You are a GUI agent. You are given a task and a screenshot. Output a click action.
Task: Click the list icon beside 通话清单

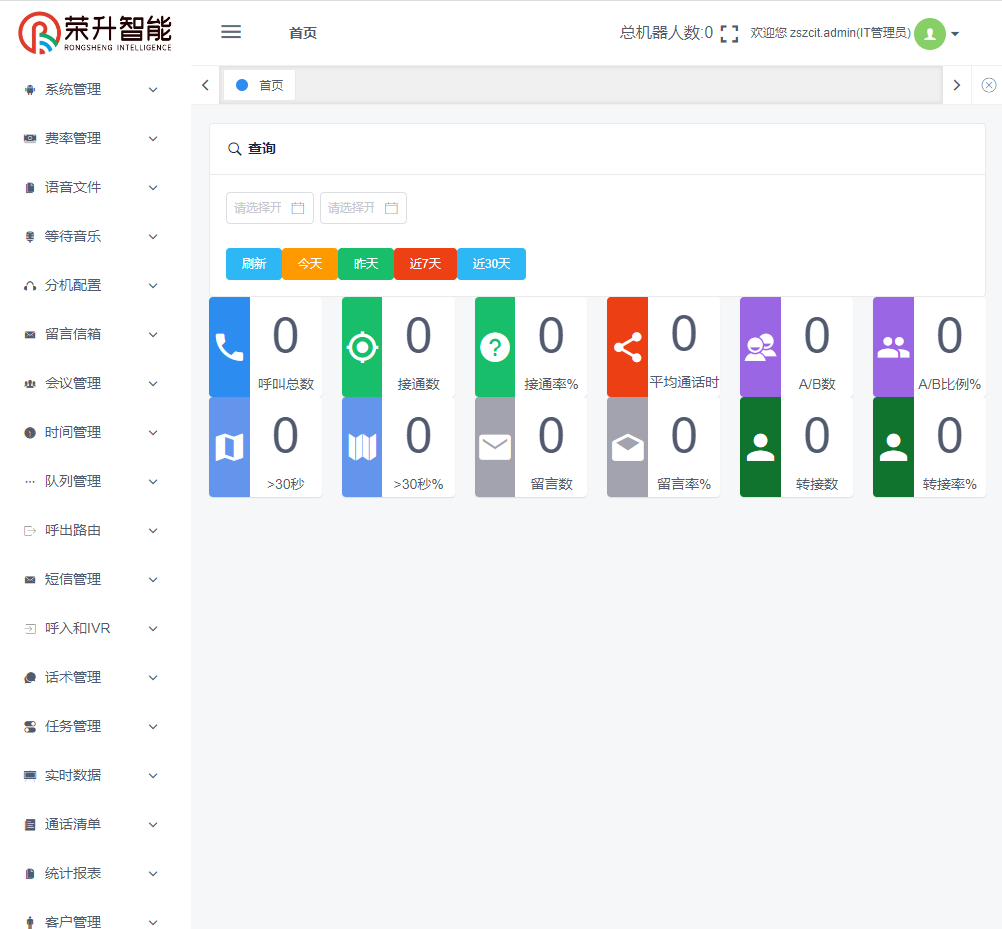[29, 825]
